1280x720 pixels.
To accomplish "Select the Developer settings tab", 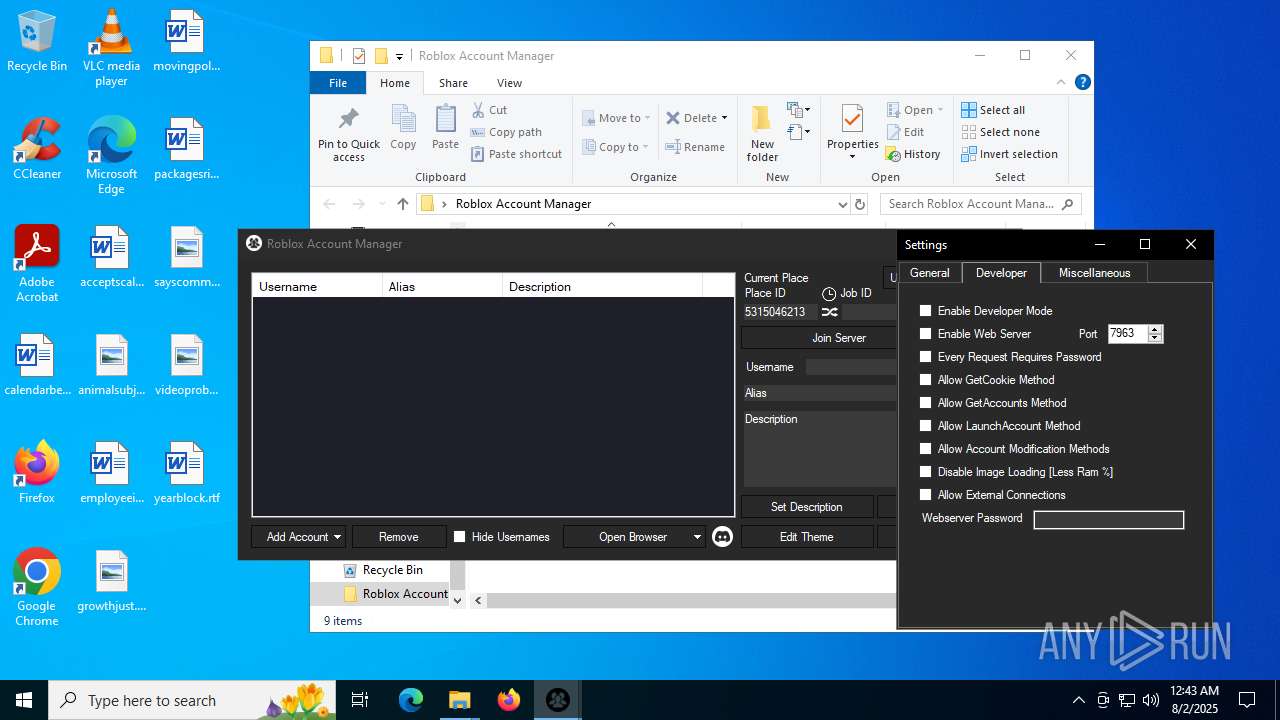I will pyautogui.click(x=1001, y=273).
